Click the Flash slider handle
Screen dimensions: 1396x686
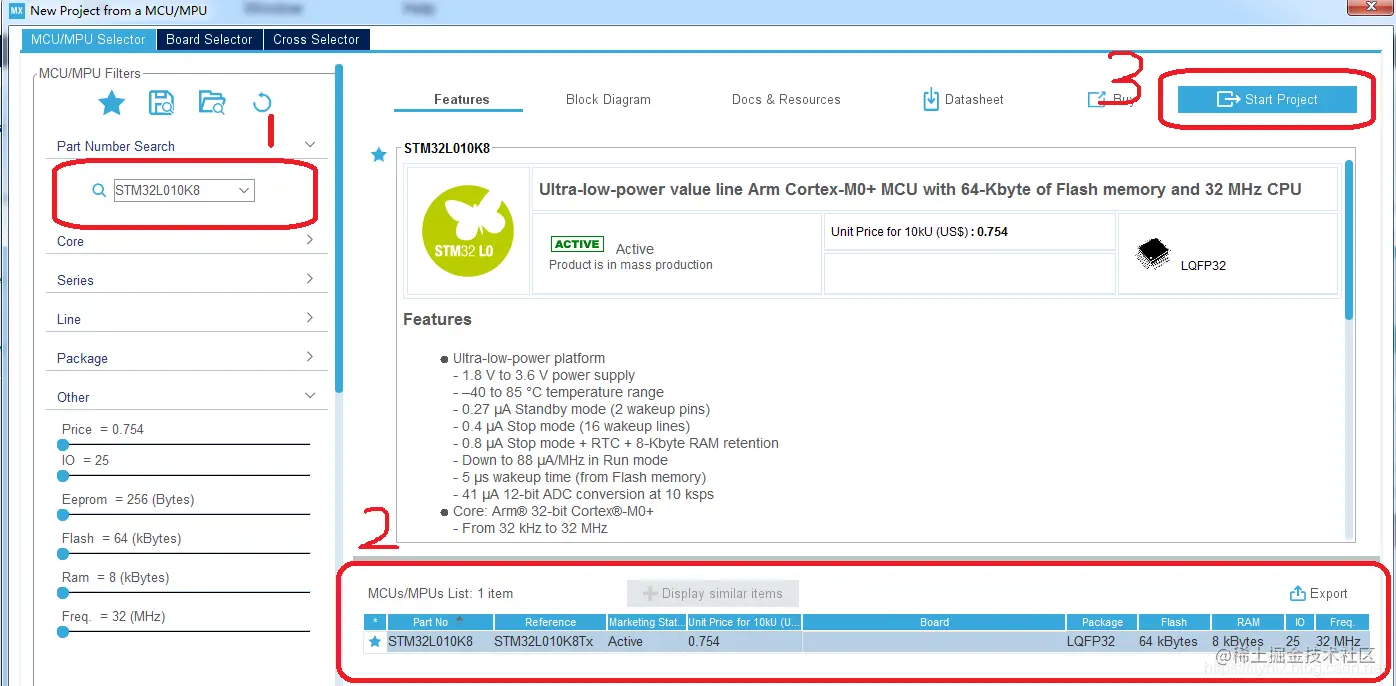click(63, 554)
